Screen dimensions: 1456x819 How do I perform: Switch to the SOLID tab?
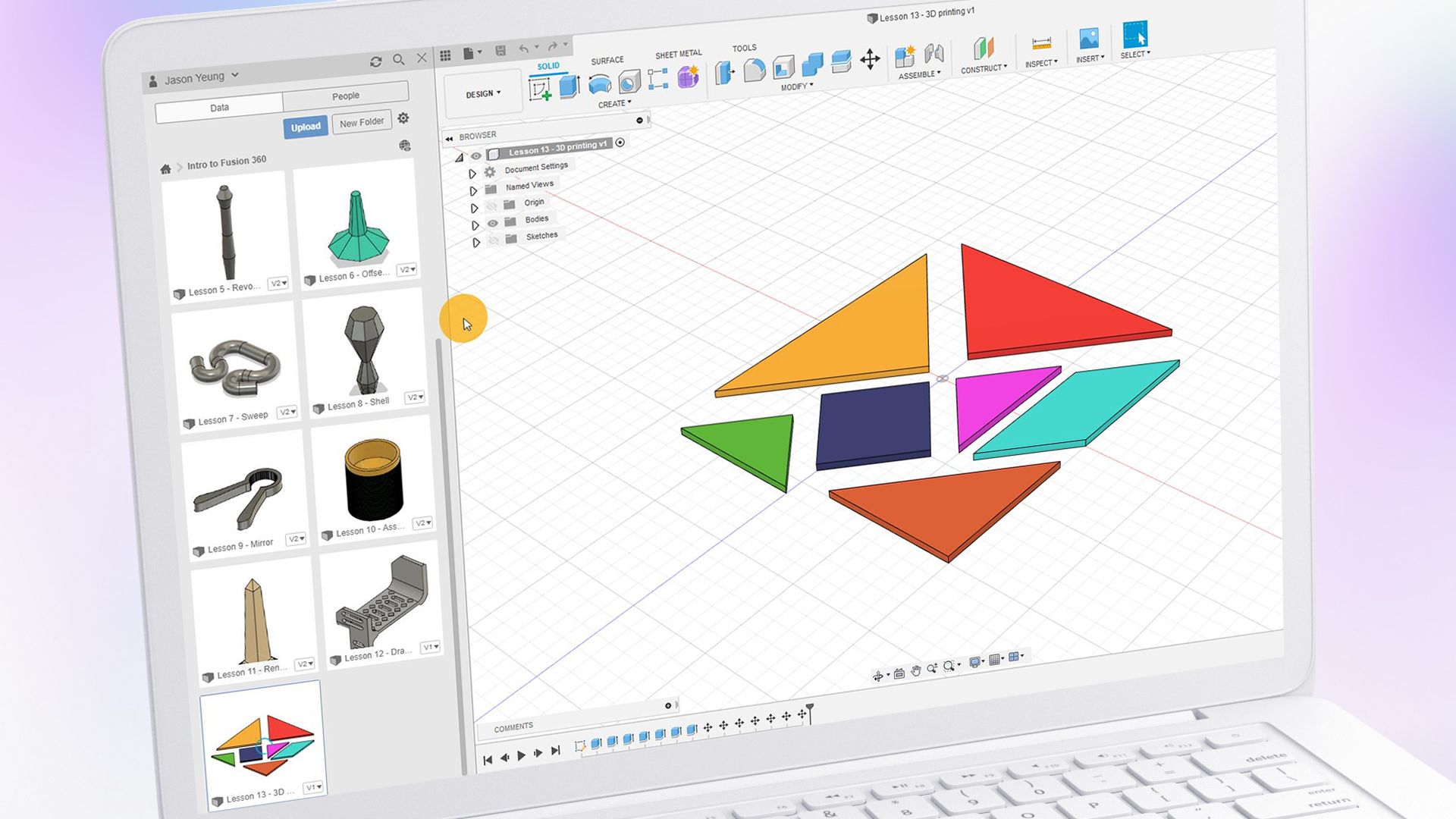(548, 66)
